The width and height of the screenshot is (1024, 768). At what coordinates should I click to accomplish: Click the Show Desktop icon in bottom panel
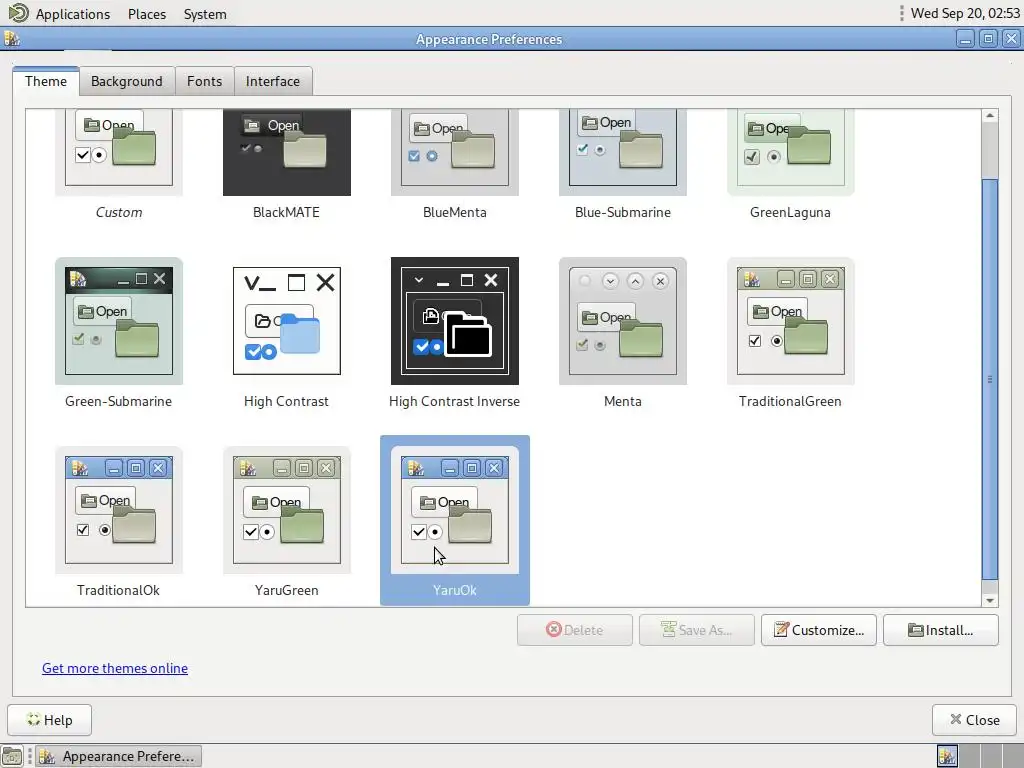pos(12,756)
